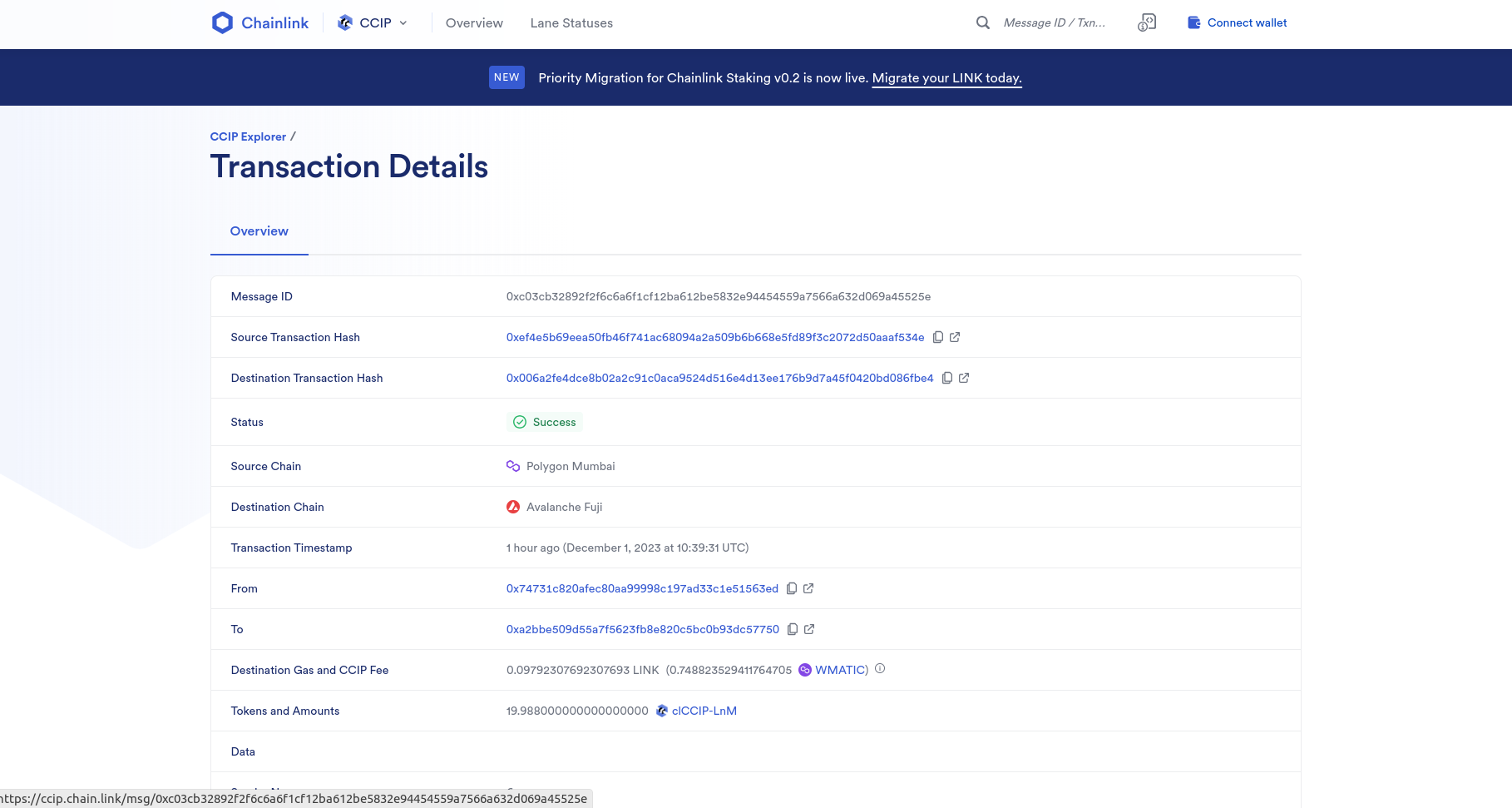The height and width of the screenshot is (808, 1512).
Task: Click the 'Data' row label
Action: tap(243, 751)
